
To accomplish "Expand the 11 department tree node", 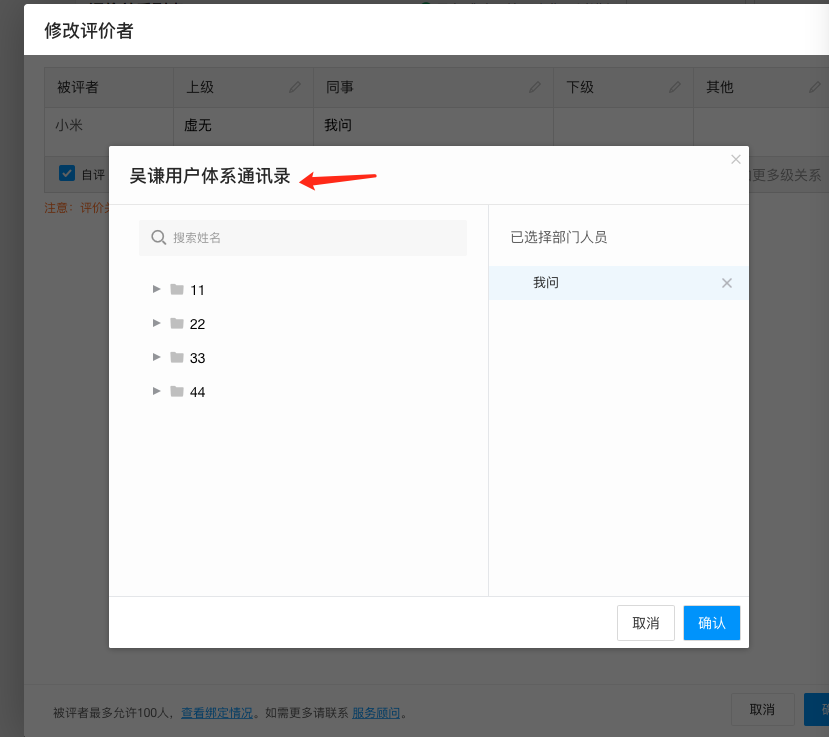I will point(156,289).
